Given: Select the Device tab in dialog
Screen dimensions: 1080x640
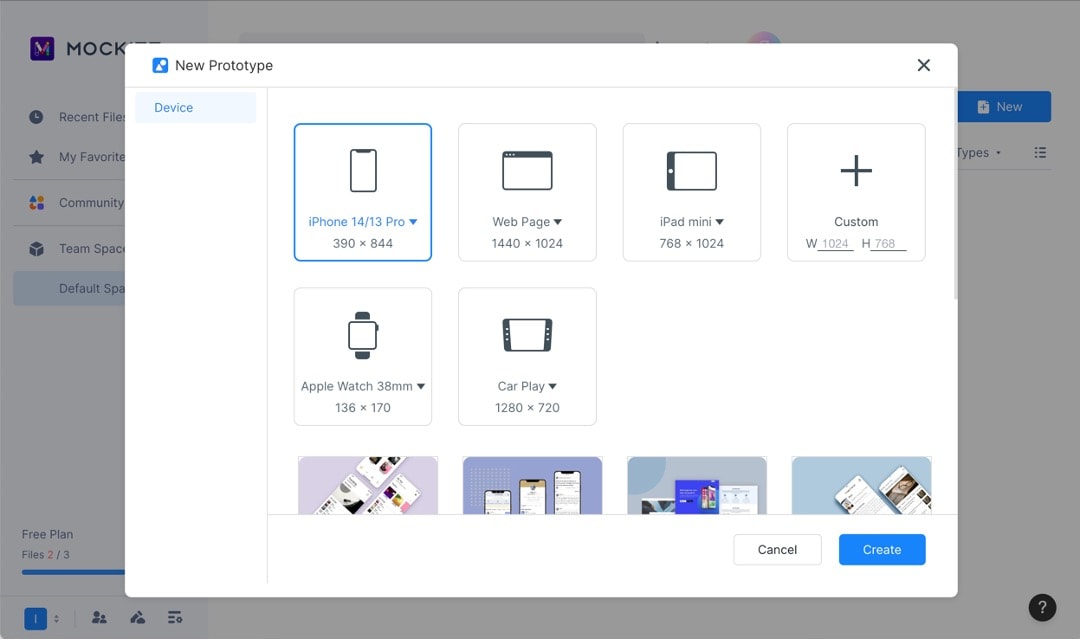Looking at the screenshot, I should (196, 107).
